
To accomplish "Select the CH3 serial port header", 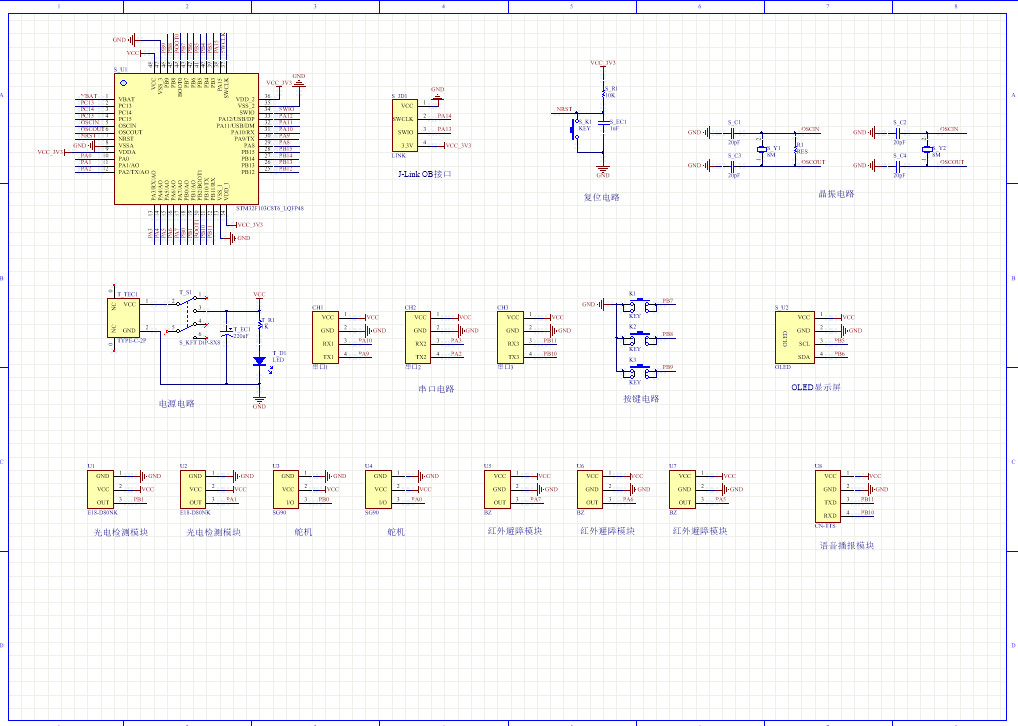I will (512, 336).
